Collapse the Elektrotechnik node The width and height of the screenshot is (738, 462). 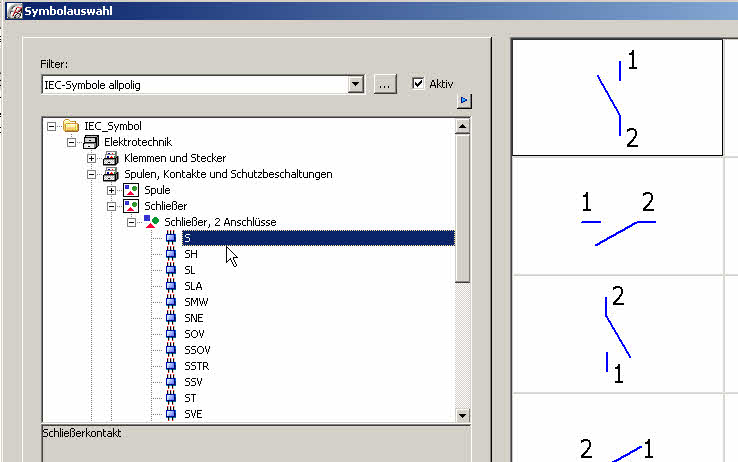pos(71,142)
